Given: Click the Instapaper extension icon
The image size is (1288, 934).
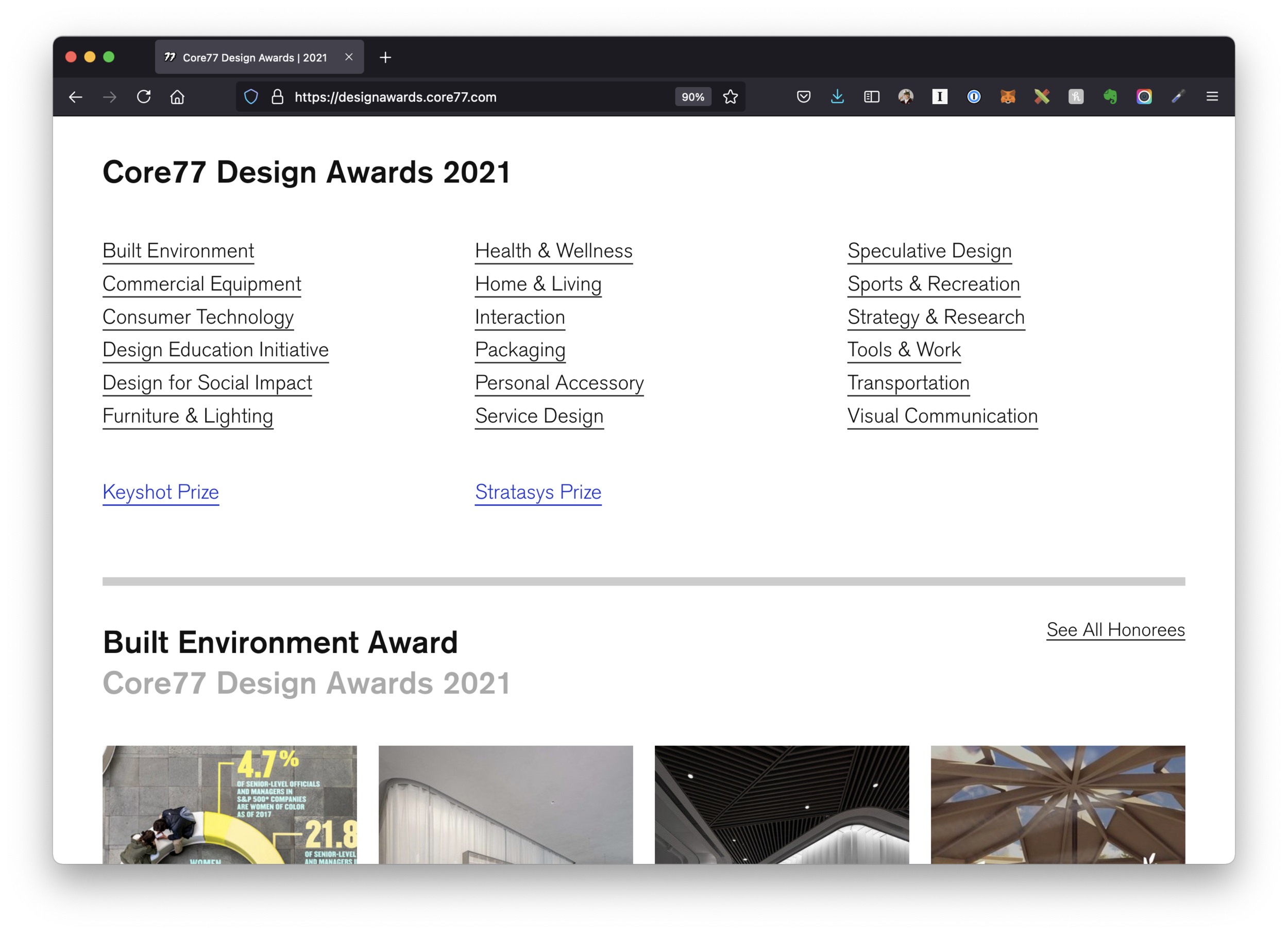Looking at the screenshot, I should pos(939,97).
